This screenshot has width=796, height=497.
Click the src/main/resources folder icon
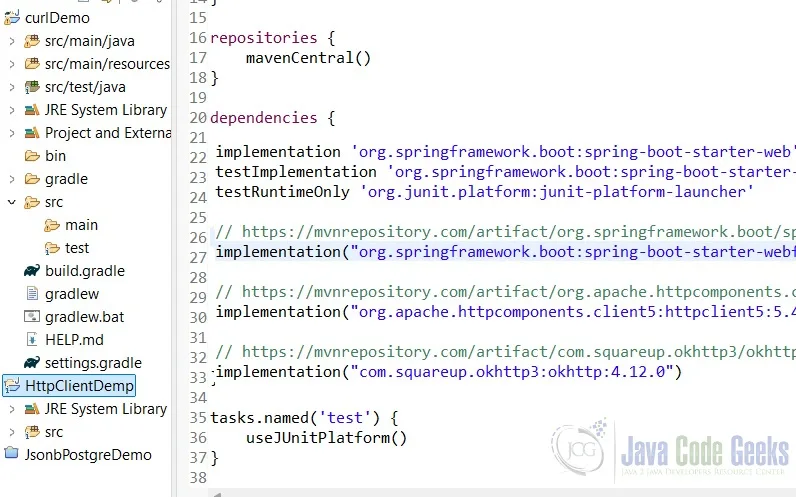point(32,63)
